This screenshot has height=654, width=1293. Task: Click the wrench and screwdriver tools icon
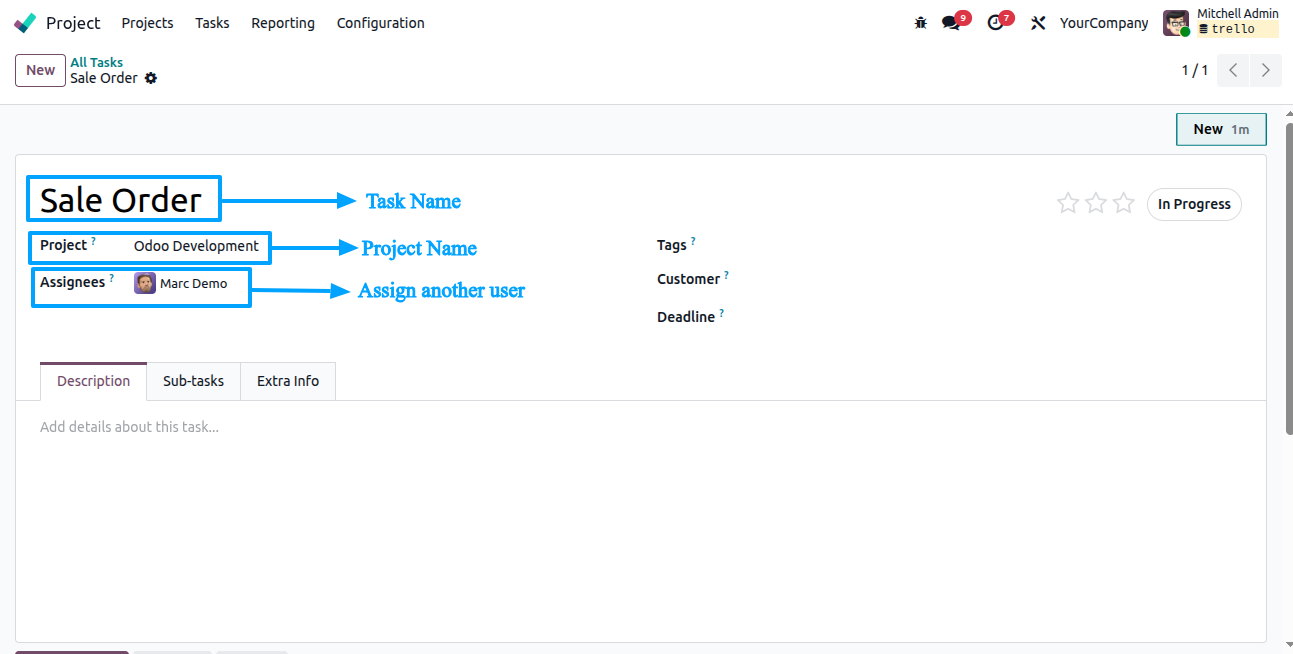[1038, 22]
